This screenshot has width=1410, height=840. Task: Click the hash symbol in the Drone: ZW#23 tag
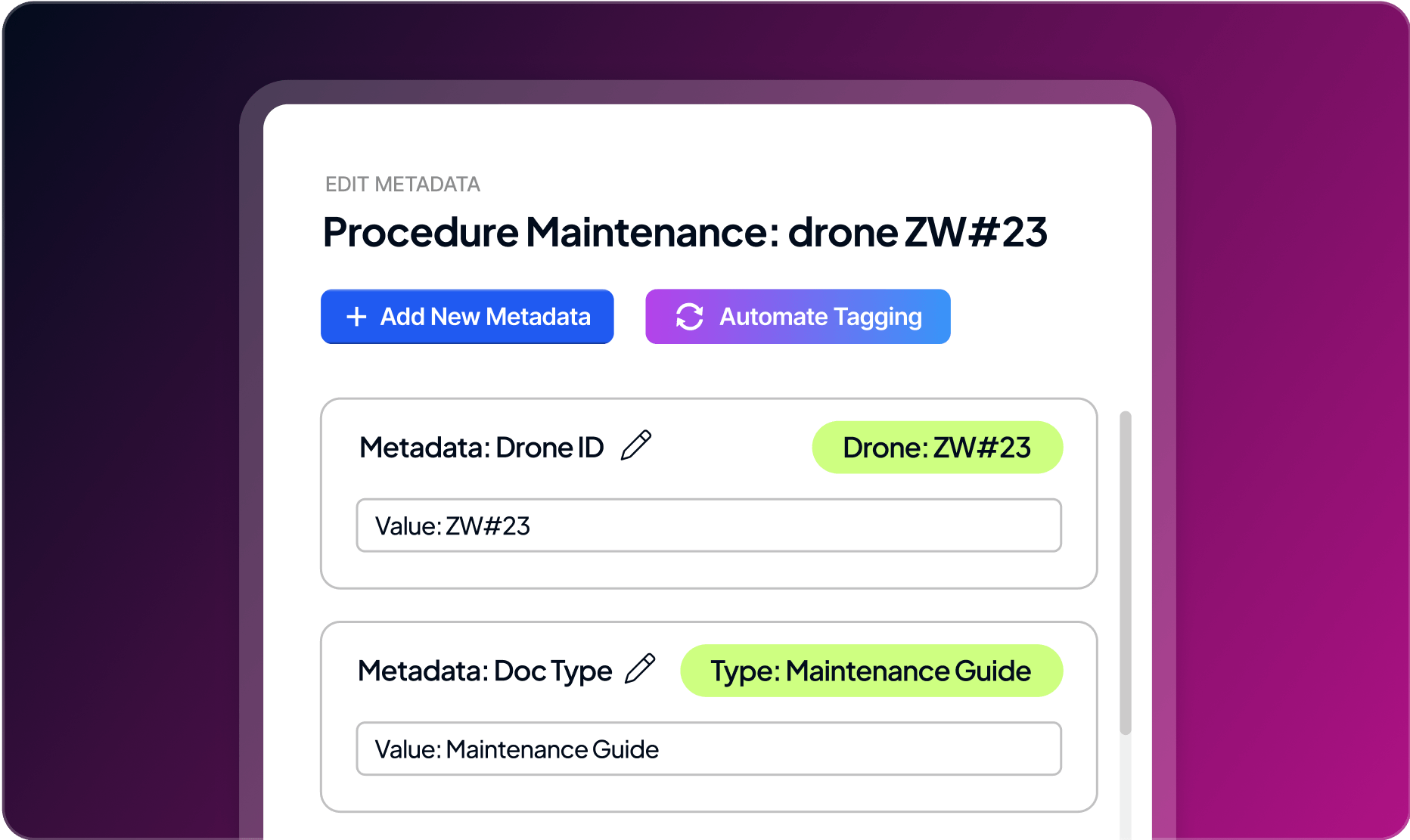click(986, 448)
